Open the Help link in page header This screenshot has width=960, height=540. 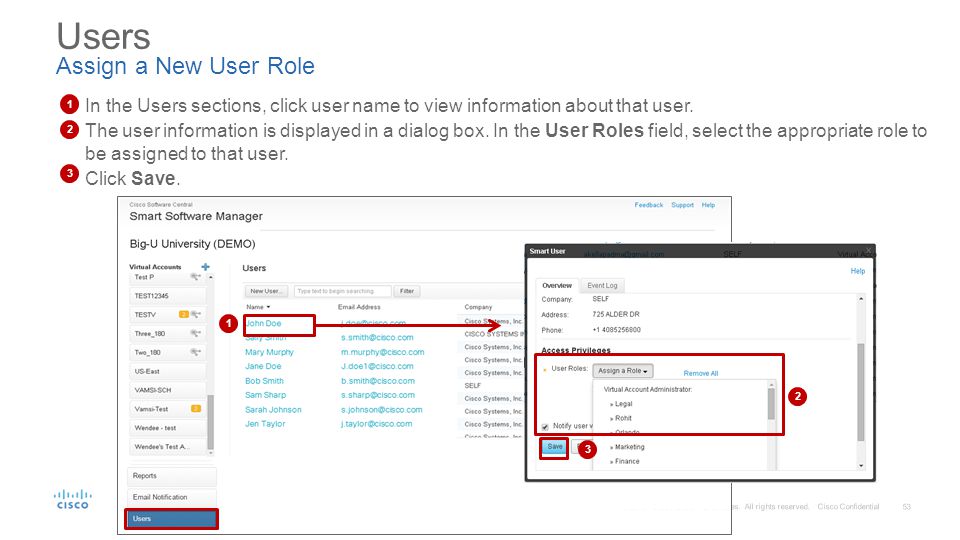[x=708, y=205]
